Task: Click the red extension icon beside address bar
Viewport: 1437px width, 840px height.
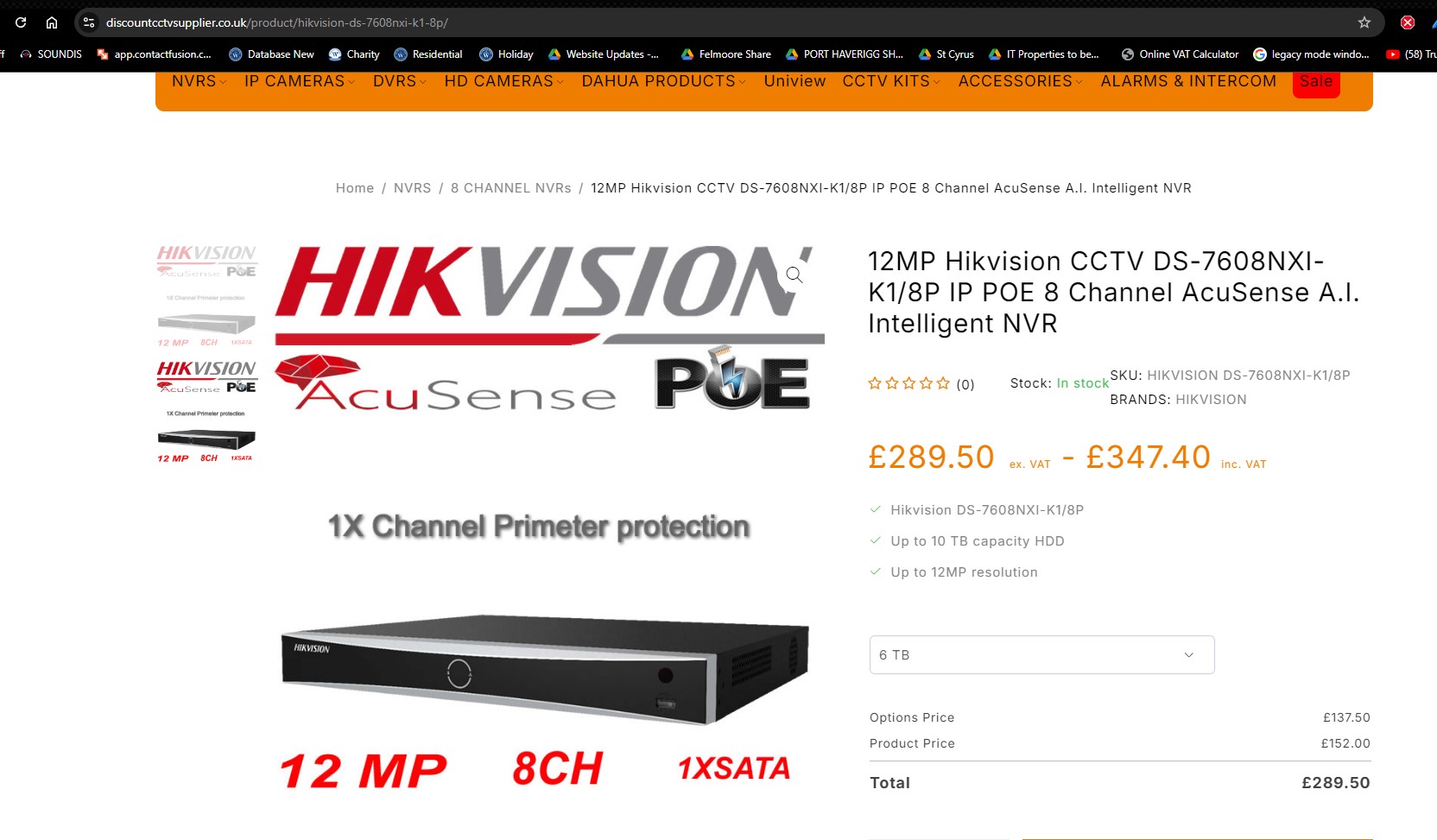Action: (1408, 22)
